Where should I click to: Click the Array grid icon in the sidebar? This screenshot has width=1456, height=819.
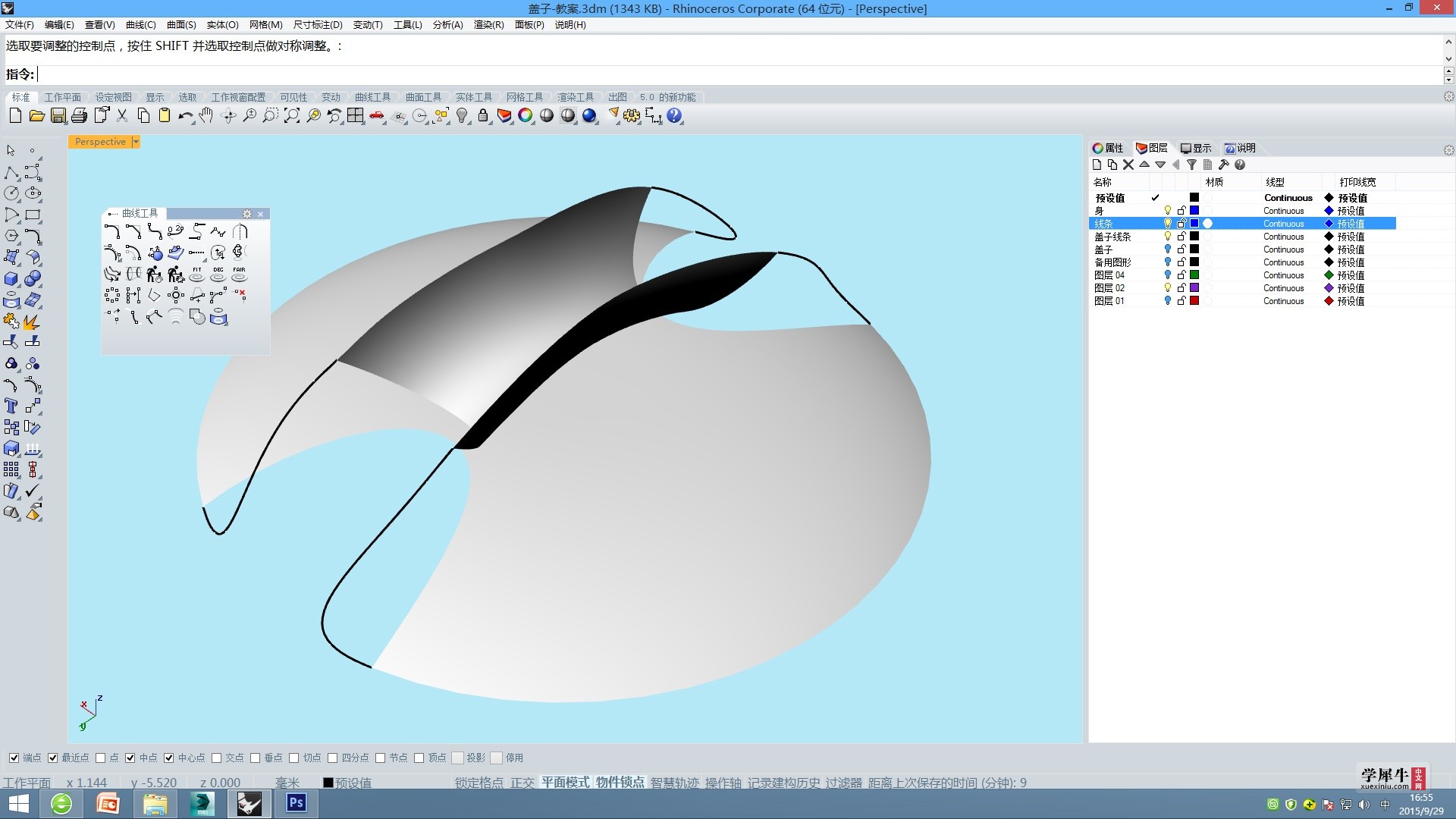point(11,469)
